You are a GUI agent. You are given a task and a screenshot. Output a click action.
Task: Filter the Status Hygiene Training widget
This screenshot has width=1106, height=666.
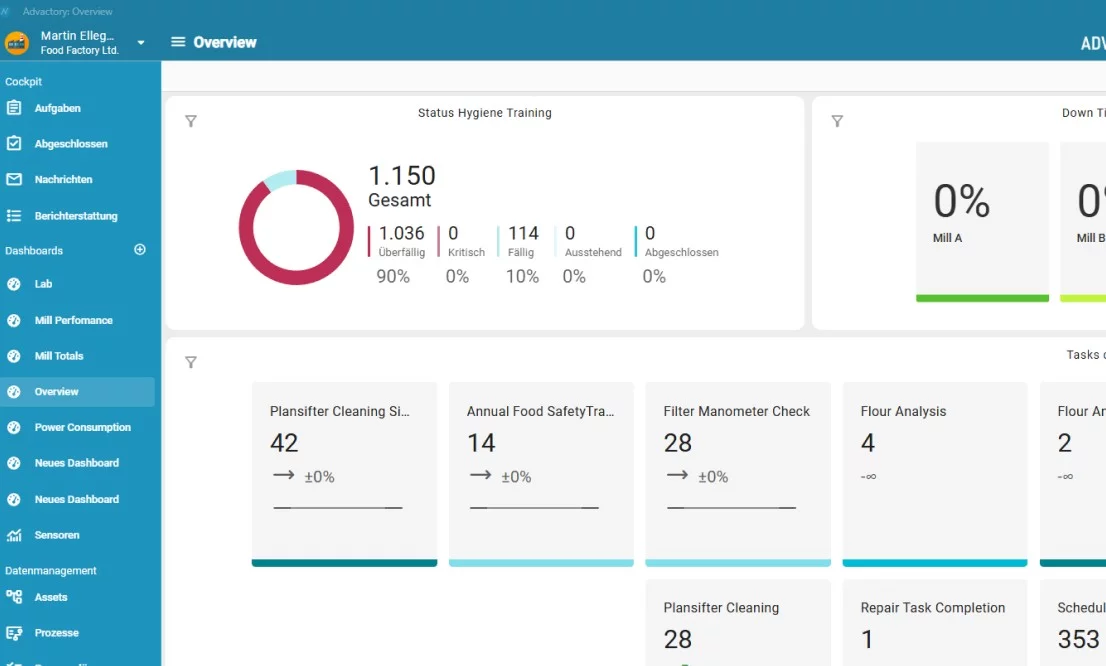tap(190, 121)
